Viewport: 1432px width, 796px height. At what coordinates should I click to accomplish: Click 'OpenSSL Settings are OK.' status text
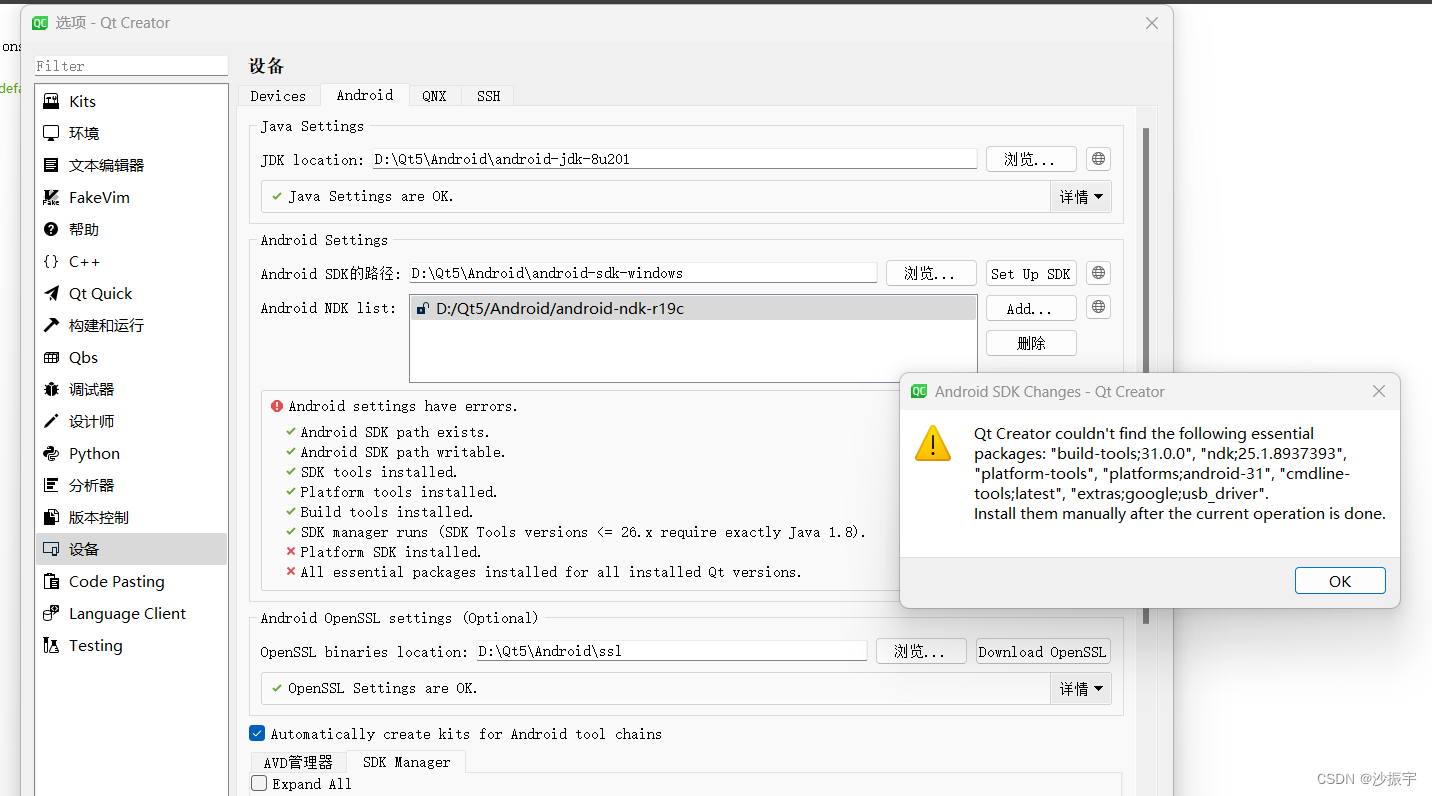point(383,688)
